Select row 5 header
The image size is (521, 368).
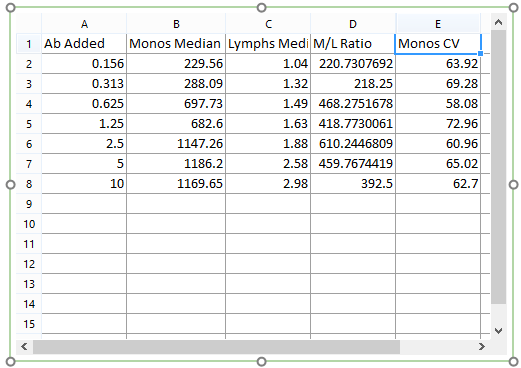29,124
